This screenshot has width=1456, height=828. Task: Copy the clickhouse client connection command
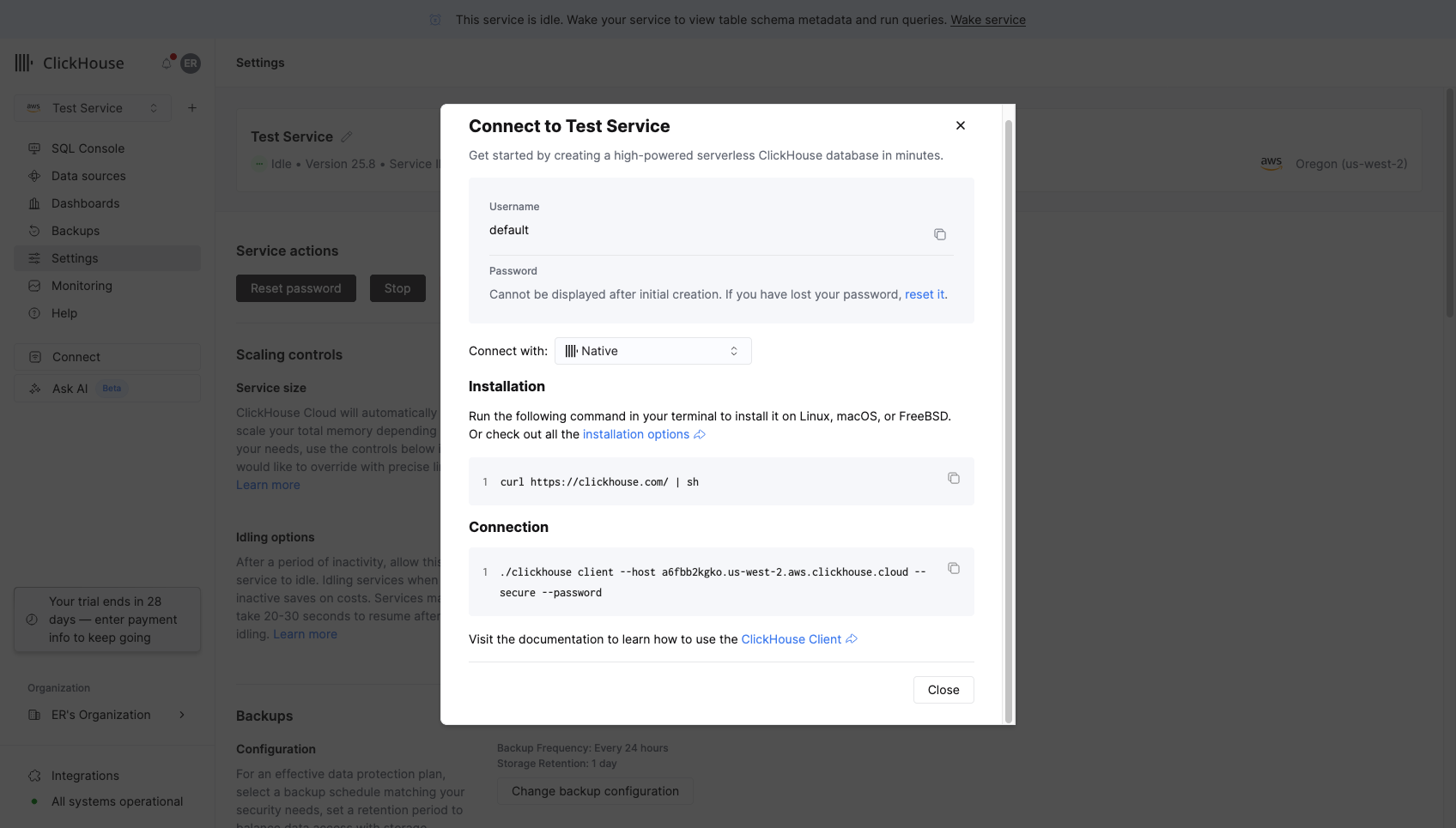[x=954, y=568]
